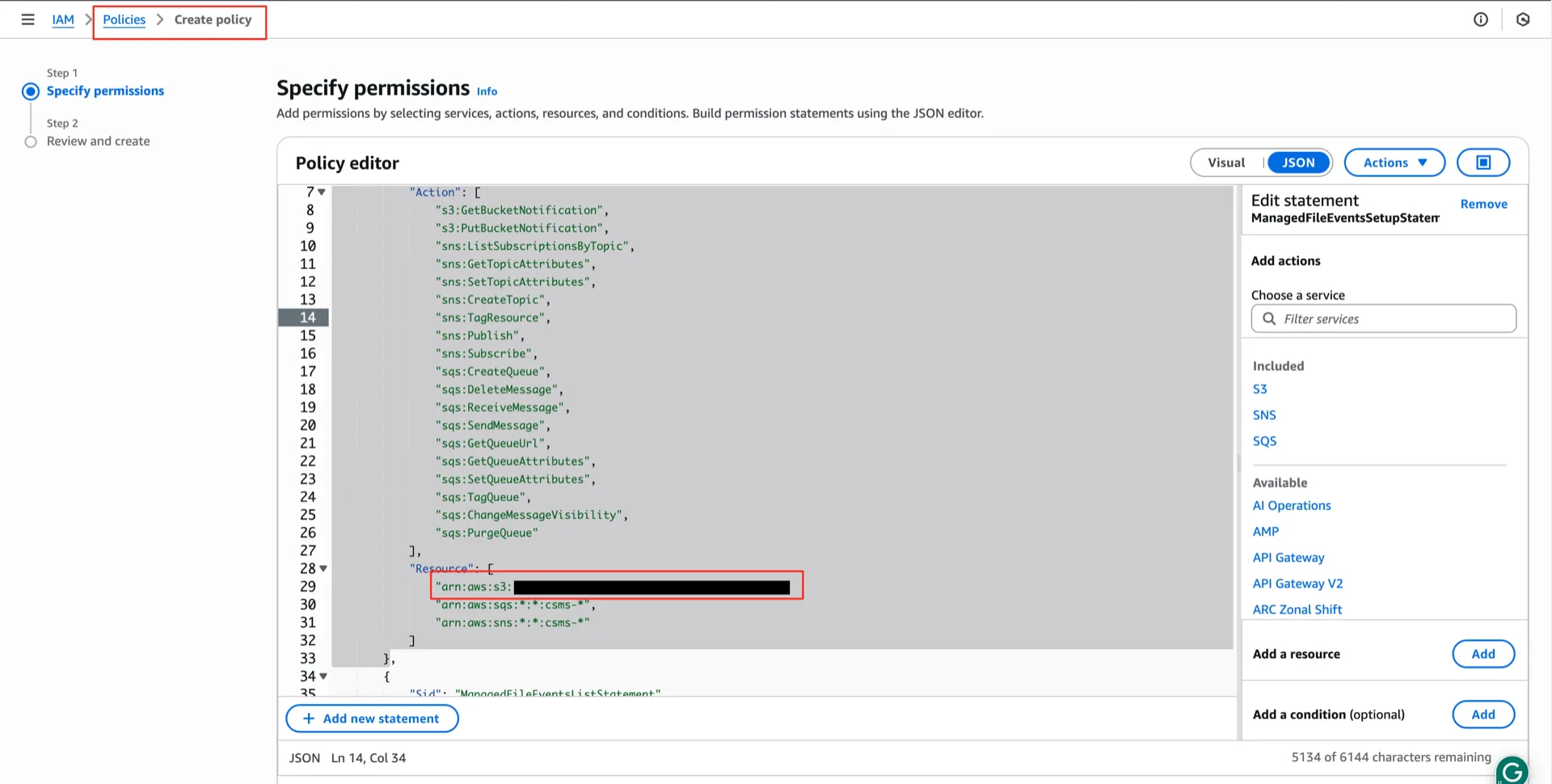Click the "sqs:PurgeQueue" line
The image size is (1552, 784).
pyautogui.click(x=486, y=533)
